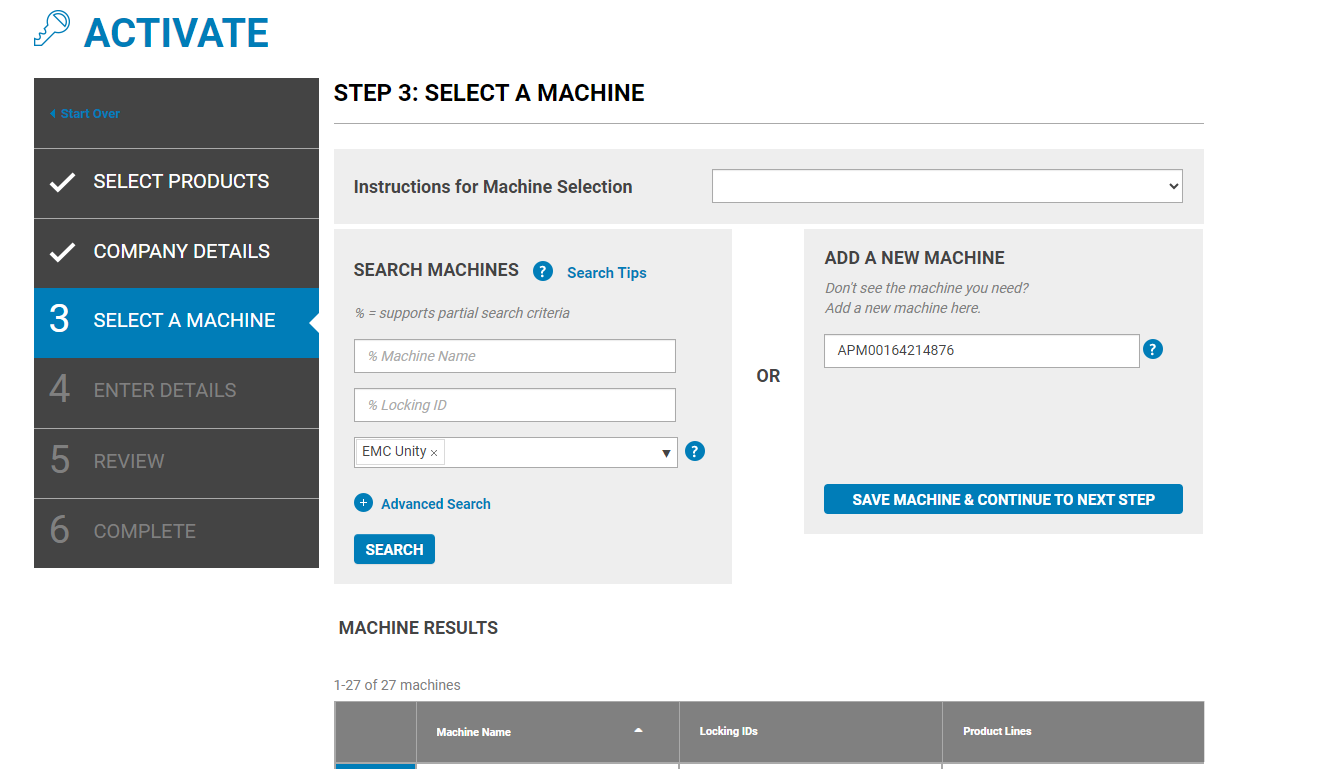1332x769 pixels.
Task: Click the Start Over link
Action: pos(89,113)
